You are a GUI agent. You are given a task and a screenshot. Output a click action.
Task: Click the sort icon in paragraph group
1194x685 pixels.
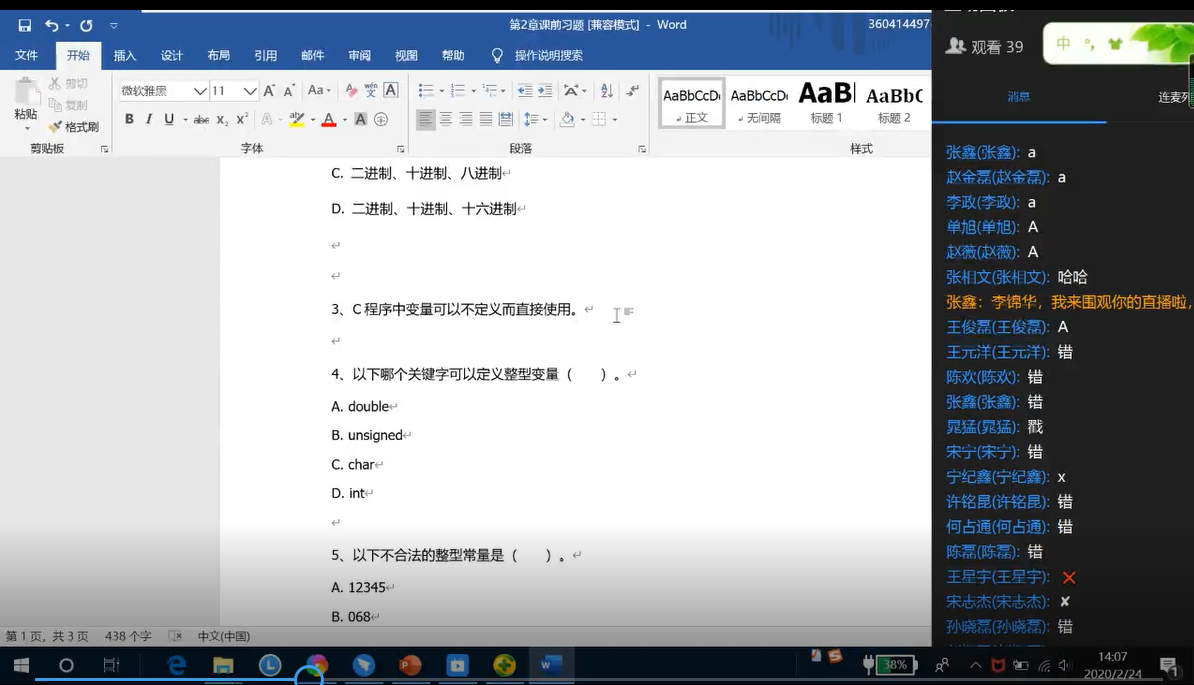coord(606,91)
